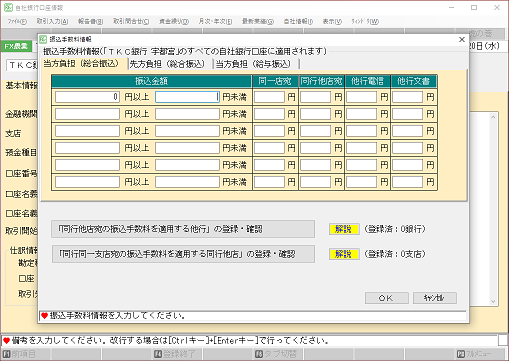Maximize the 自社銀行口座情報 window
509x361 pixels.
[474, 7]
